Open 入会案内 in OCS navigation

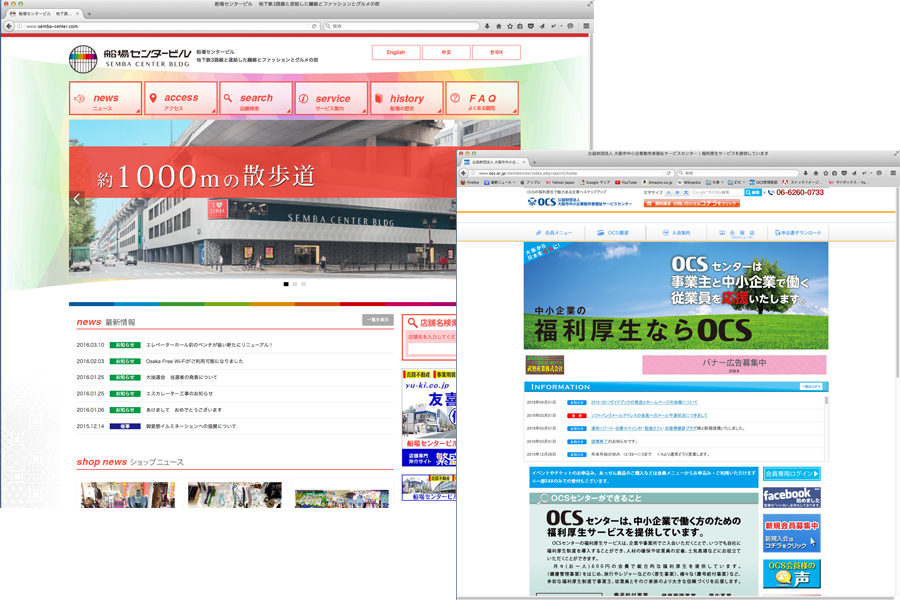point(676,233)
